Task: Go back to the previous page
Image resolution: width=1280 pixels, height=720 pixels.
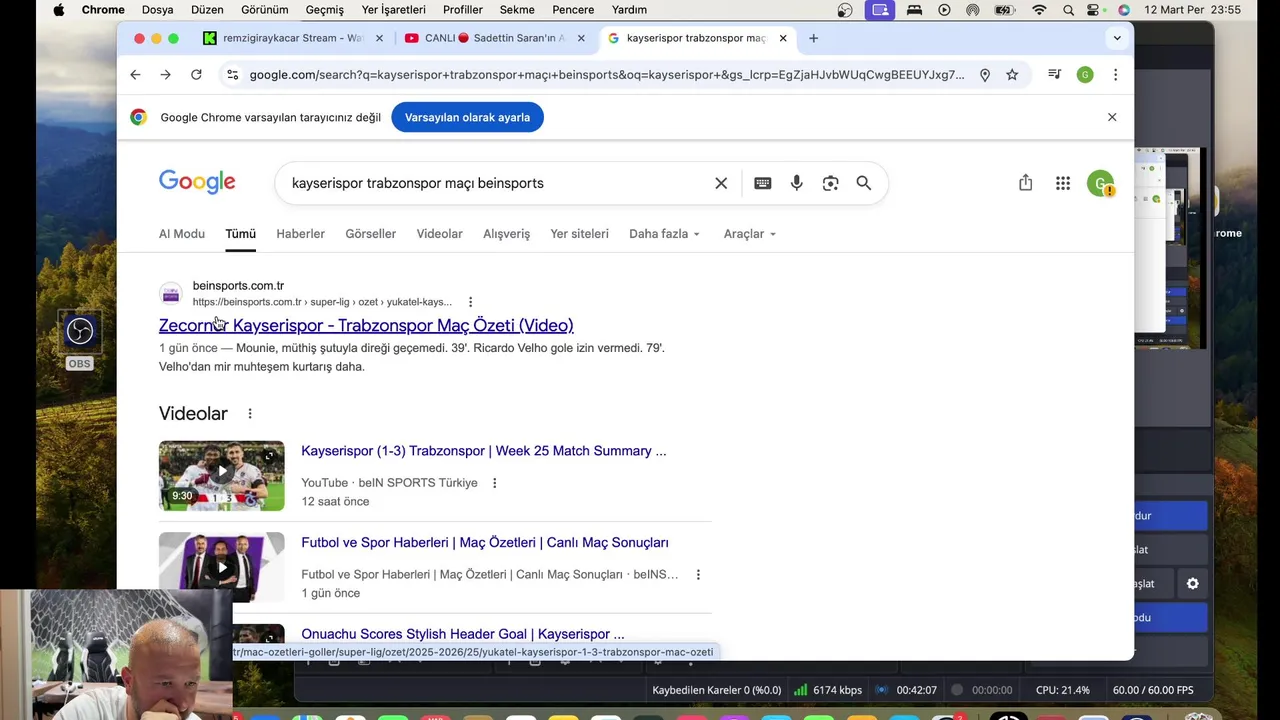Action: [135, 75]
